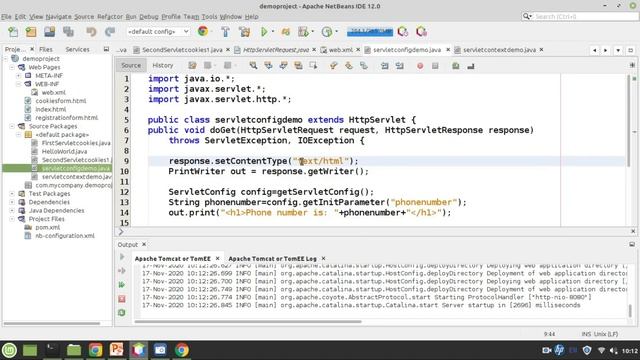Create a new file from the toolbar

(x=13, y=32)
